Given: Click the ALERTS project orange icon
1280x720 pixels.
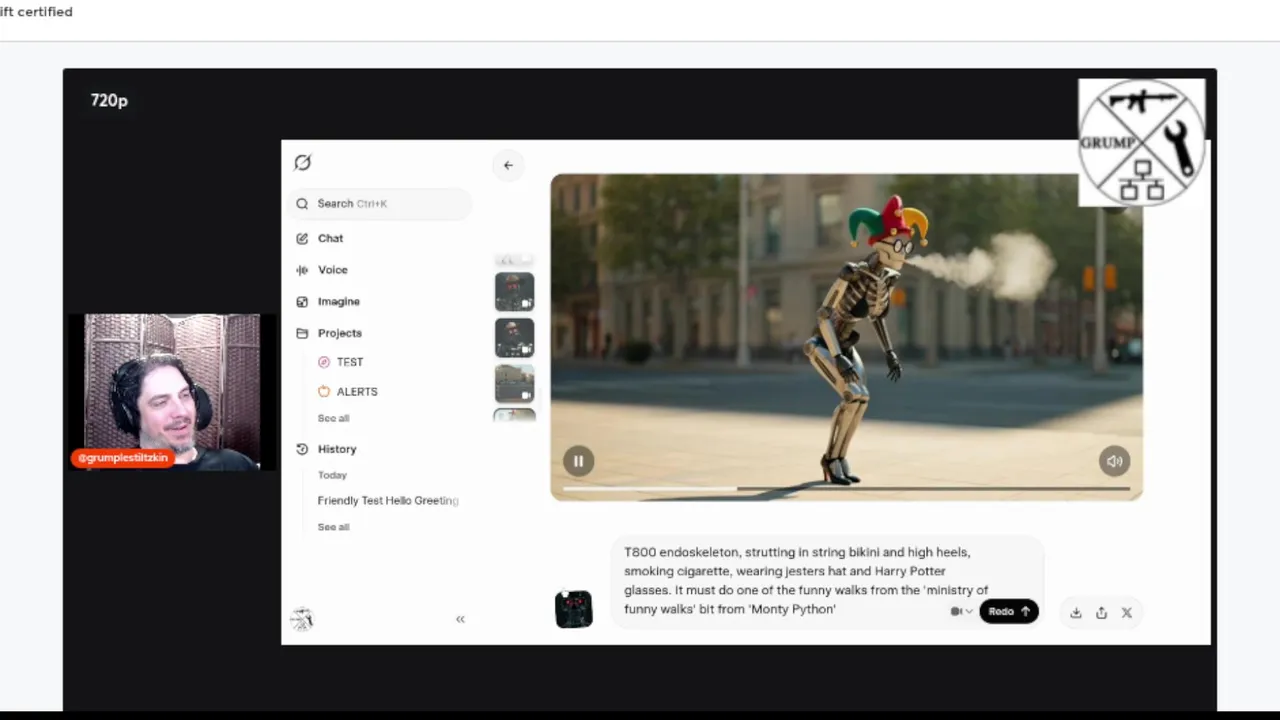Looking at the screenshot, I should [x=323, y=392].
